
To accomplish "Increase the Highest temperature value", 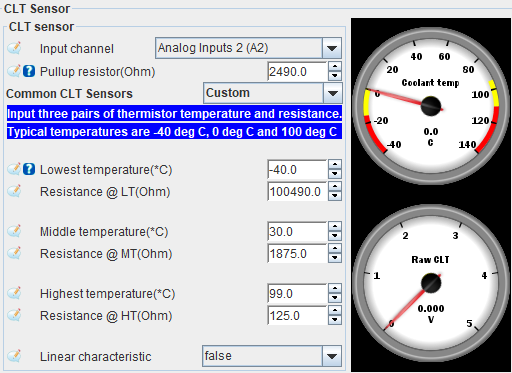I will [x=335, y=288].
